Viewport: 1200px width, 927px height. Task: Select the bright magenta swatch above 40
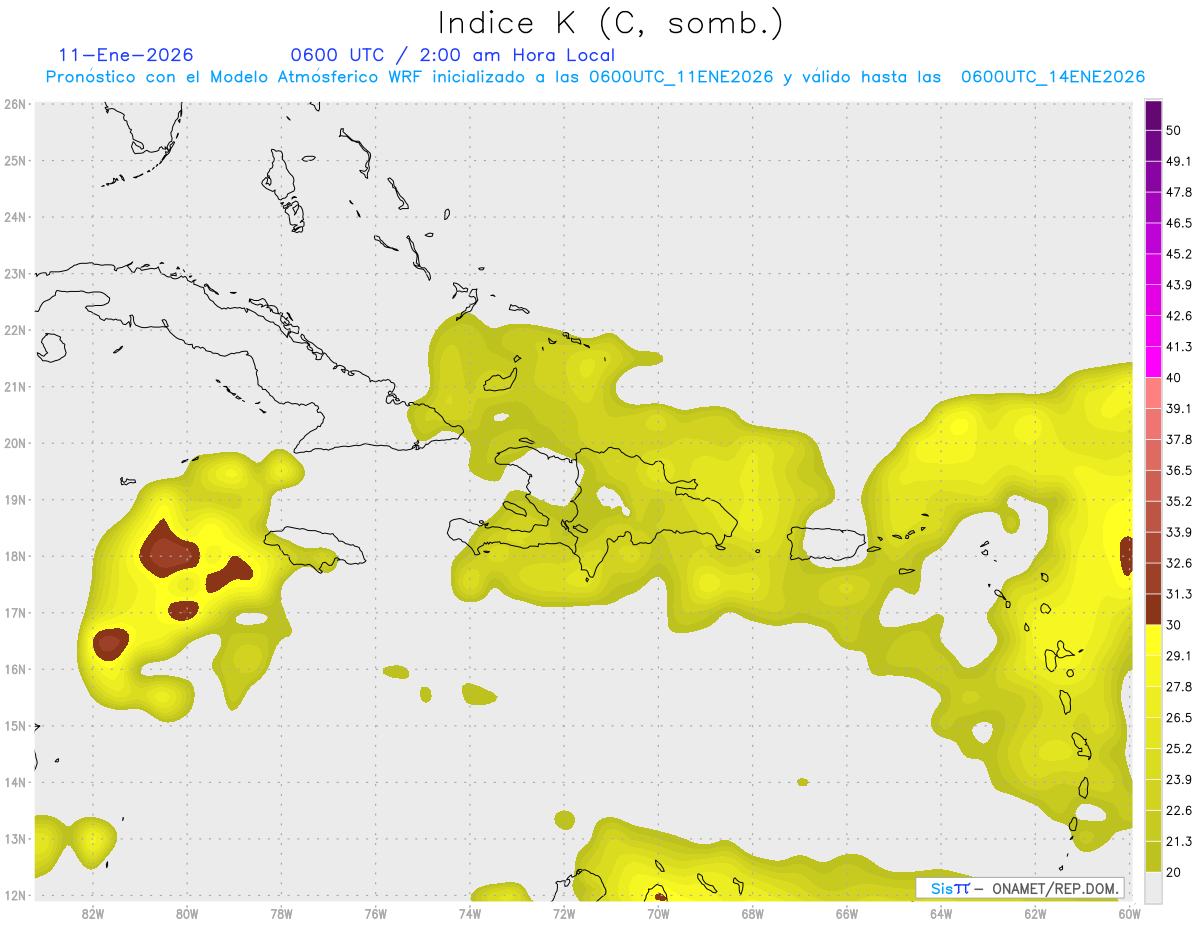pyautogui.click(x=1153, y=362)
